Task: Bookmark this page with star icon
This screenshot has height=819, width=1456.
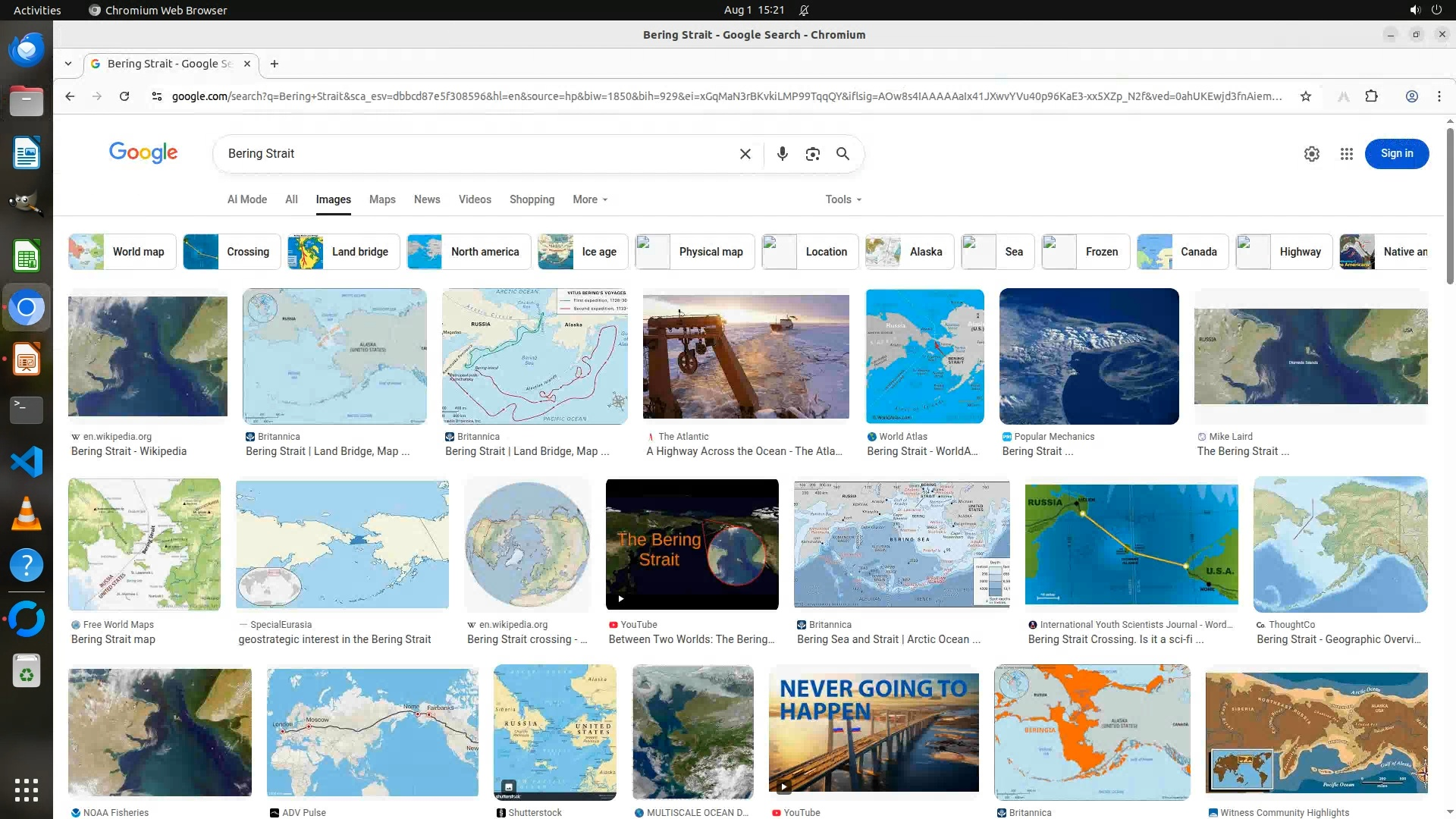Action: point(1305,96)
